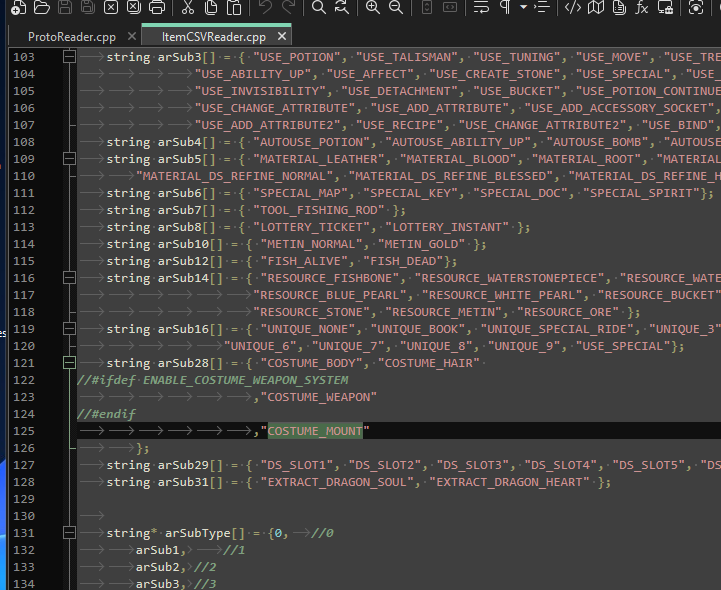
Task: Click arSub2 on line 133
Action: [158, 567]
